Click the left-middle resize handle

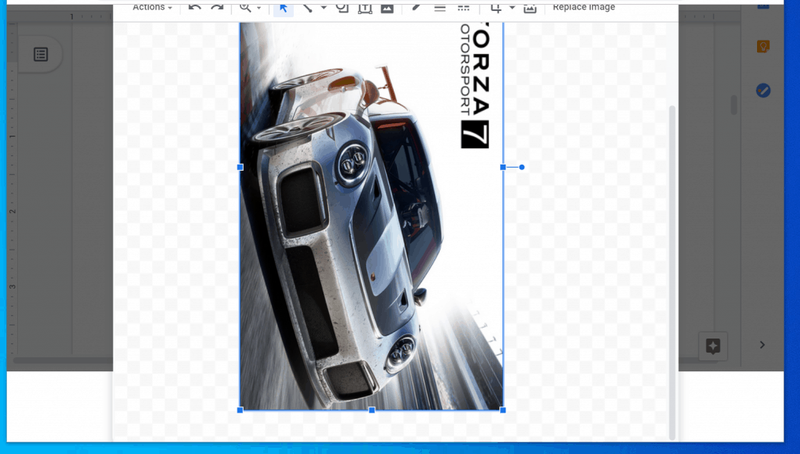(x=240, y=167)
